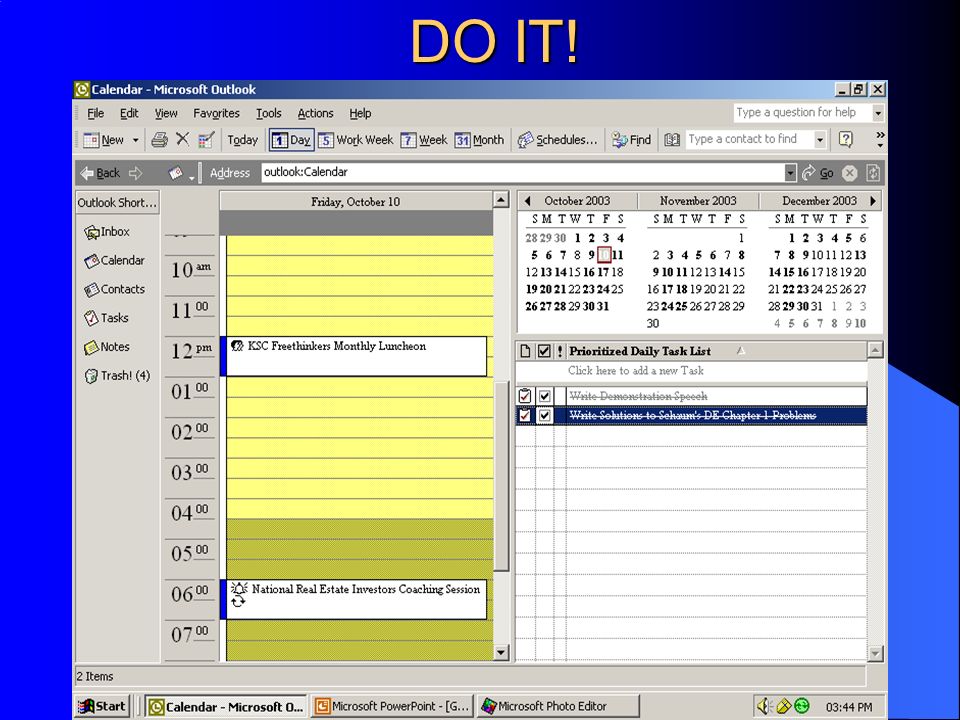
Task: Open Trash! (4) shortcut
Action: 118,376
